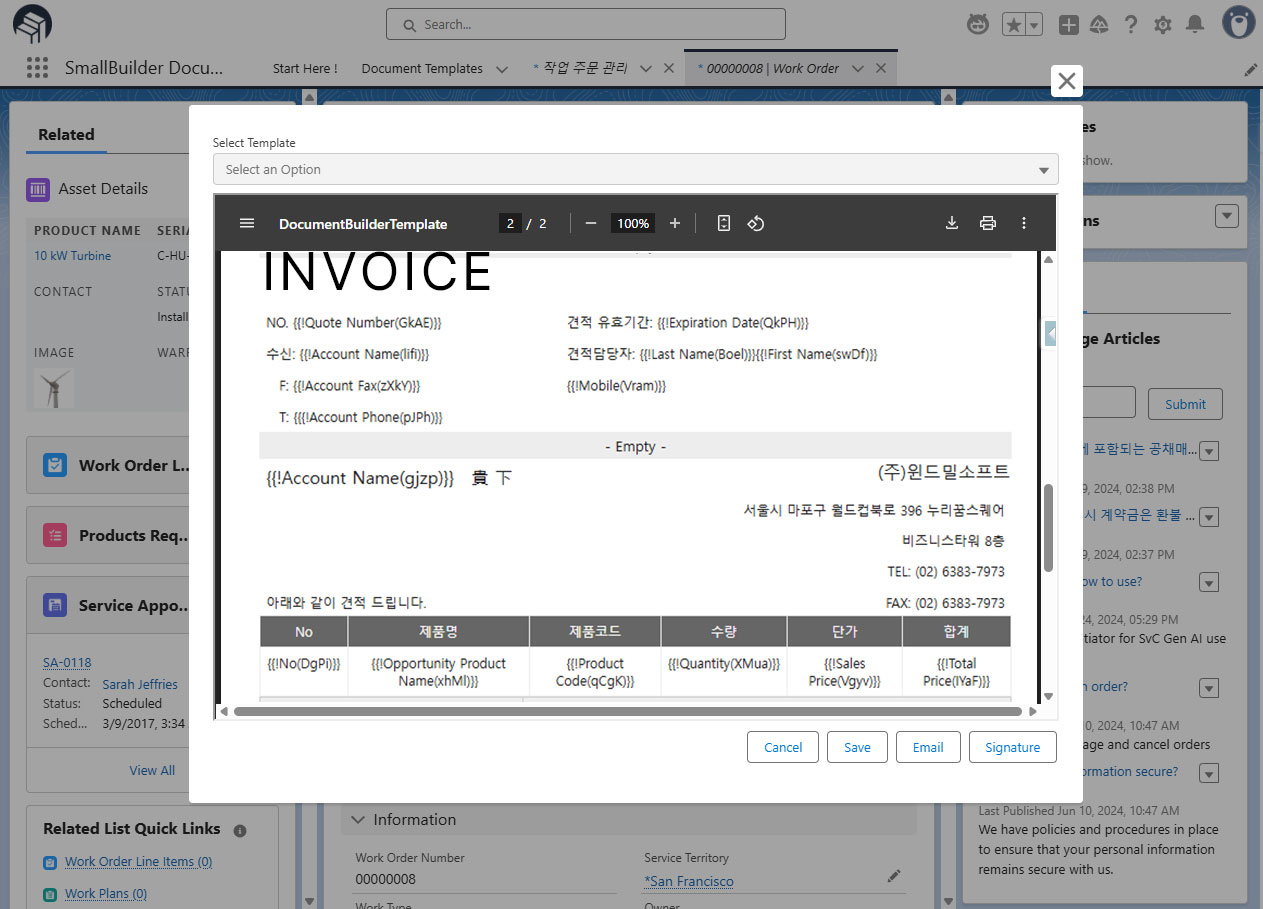Image resolution: width=1263 pixels, height=909 pixels.
Task: Edit navigation with pencil icon
Action: click(1251, 69)
